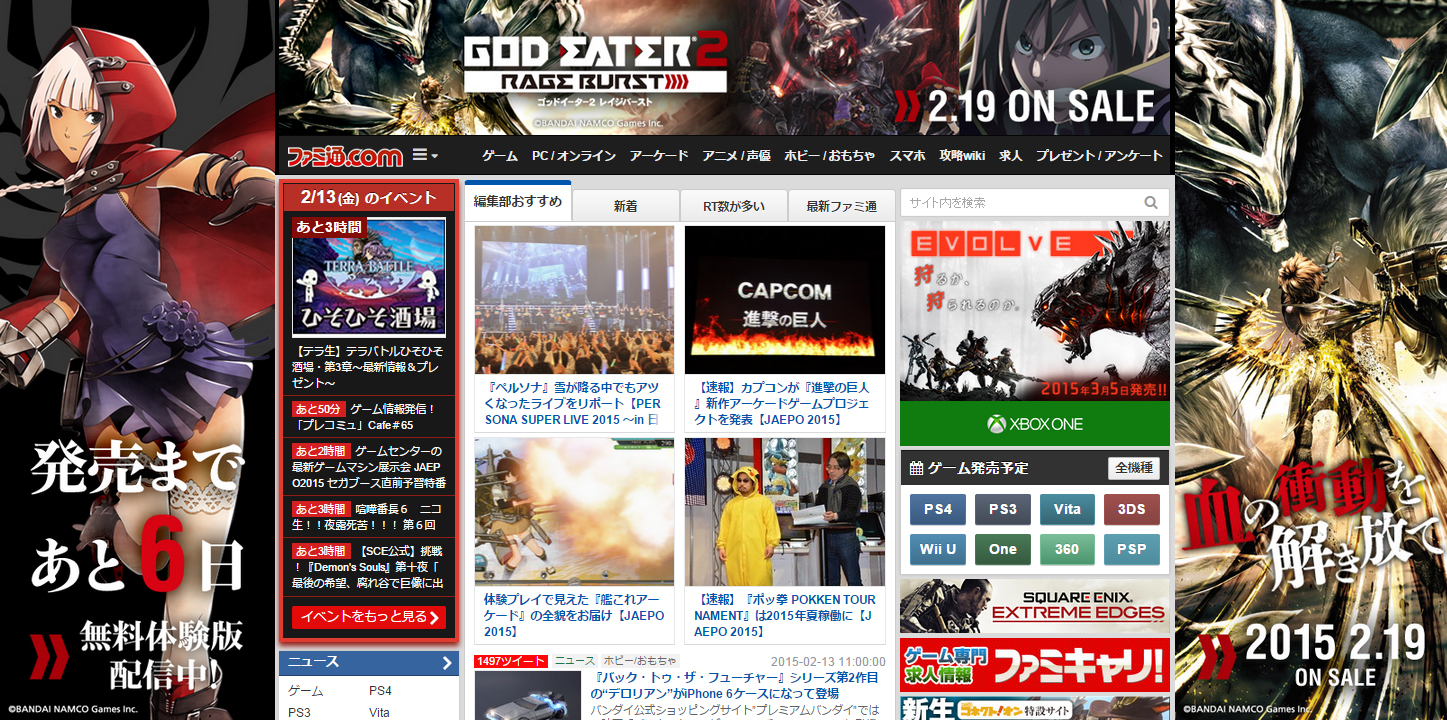Screen dimensions: 1447x720
Task: Click the calendar icon beside ゲーム発売予定
Action: click(916, 468)
